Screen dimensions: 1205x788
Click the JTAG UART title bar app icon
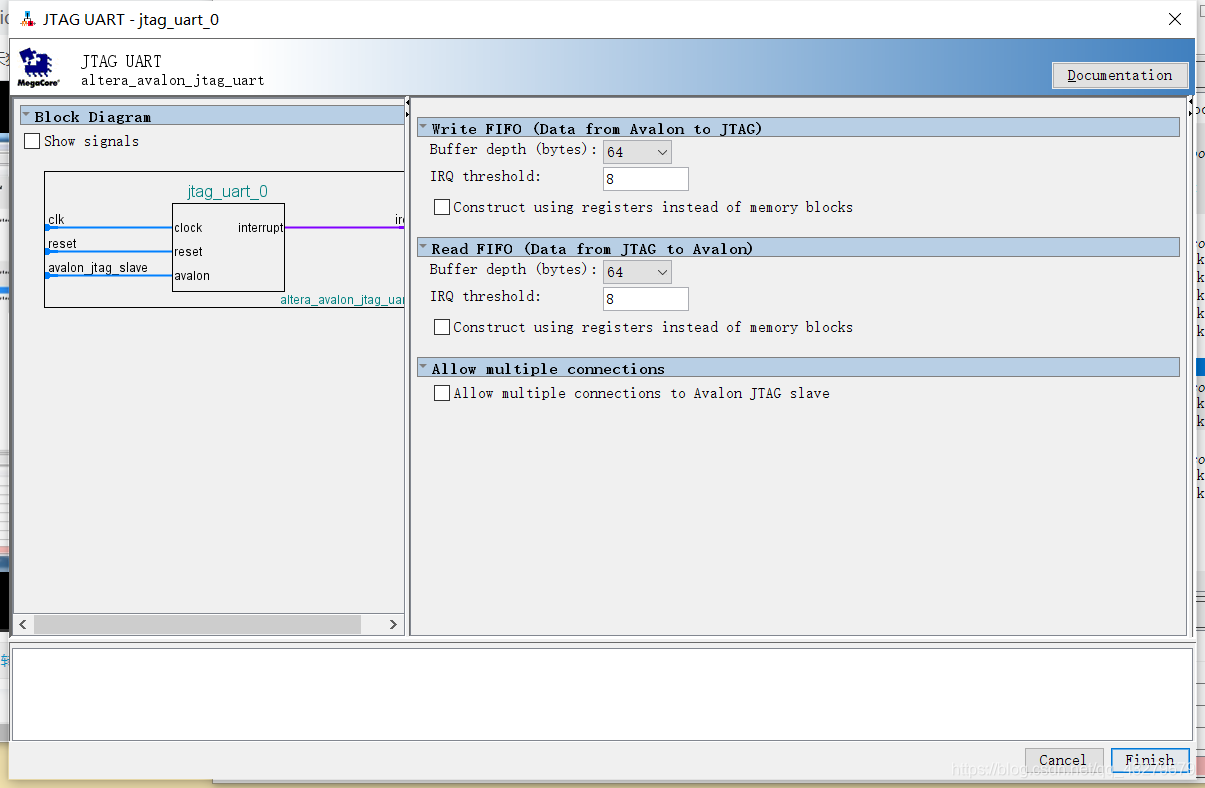pos(28,19)
